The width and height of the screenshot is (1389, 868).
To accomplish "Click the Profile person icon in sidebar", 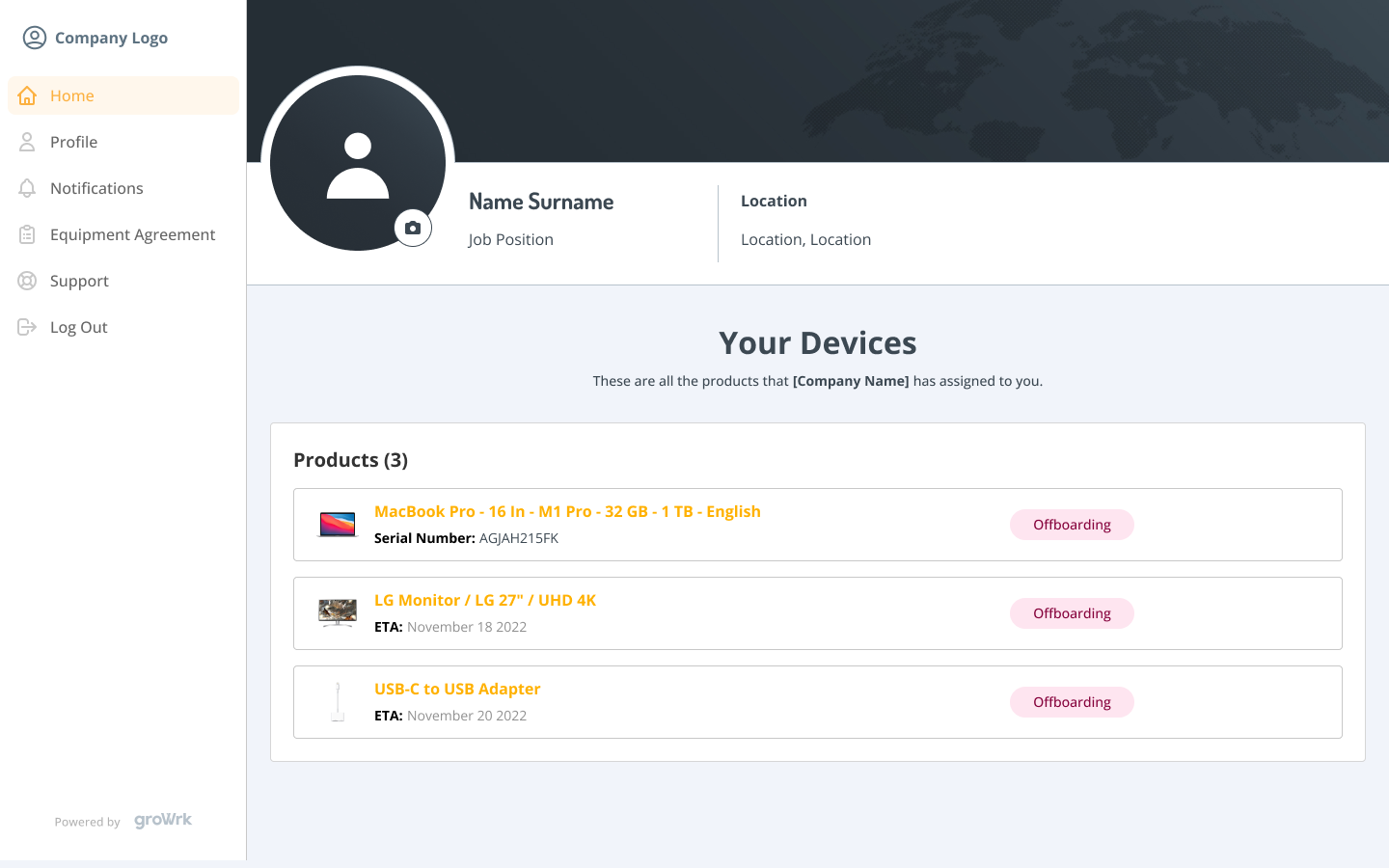I will pyautogui.click(x=27, y=142).
